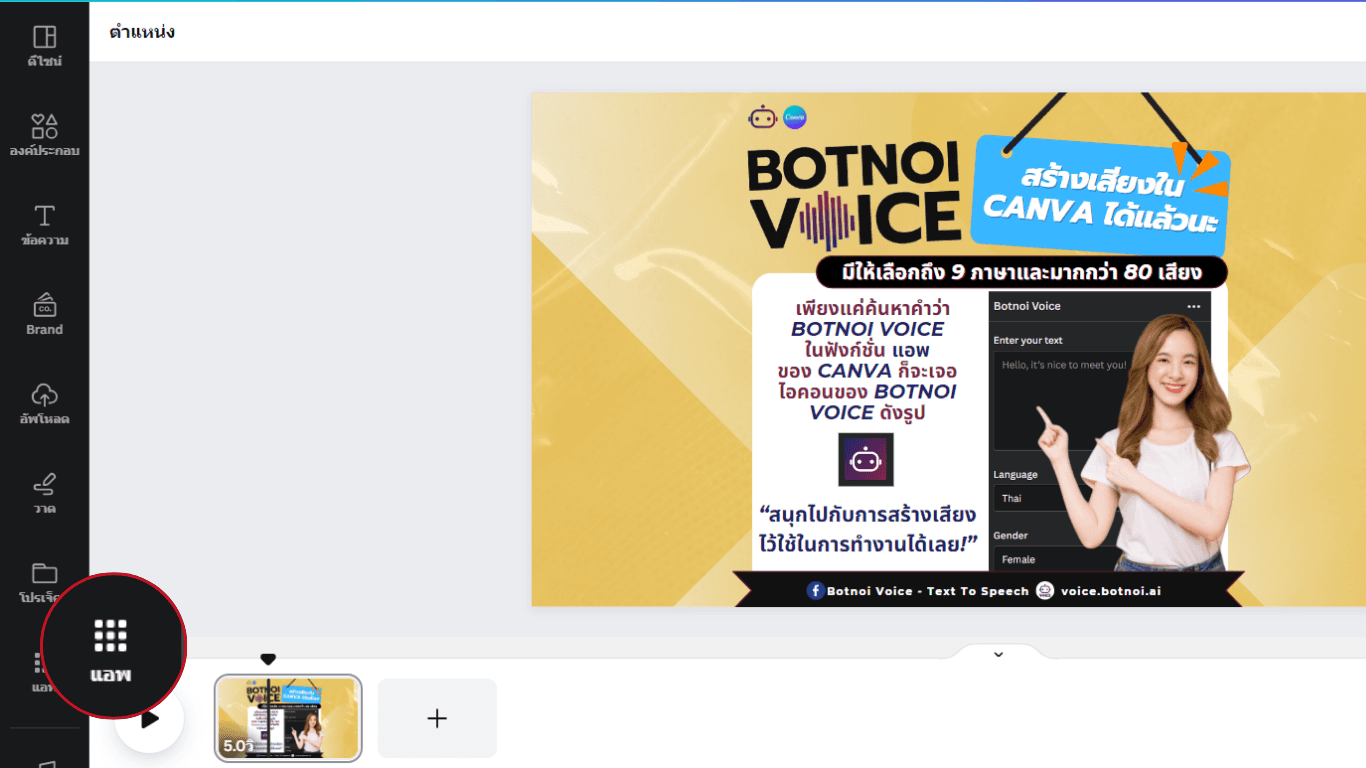
Task: Select the "Botnoi Voice - Text To Speech" footer text
Action: pos(927,591)
